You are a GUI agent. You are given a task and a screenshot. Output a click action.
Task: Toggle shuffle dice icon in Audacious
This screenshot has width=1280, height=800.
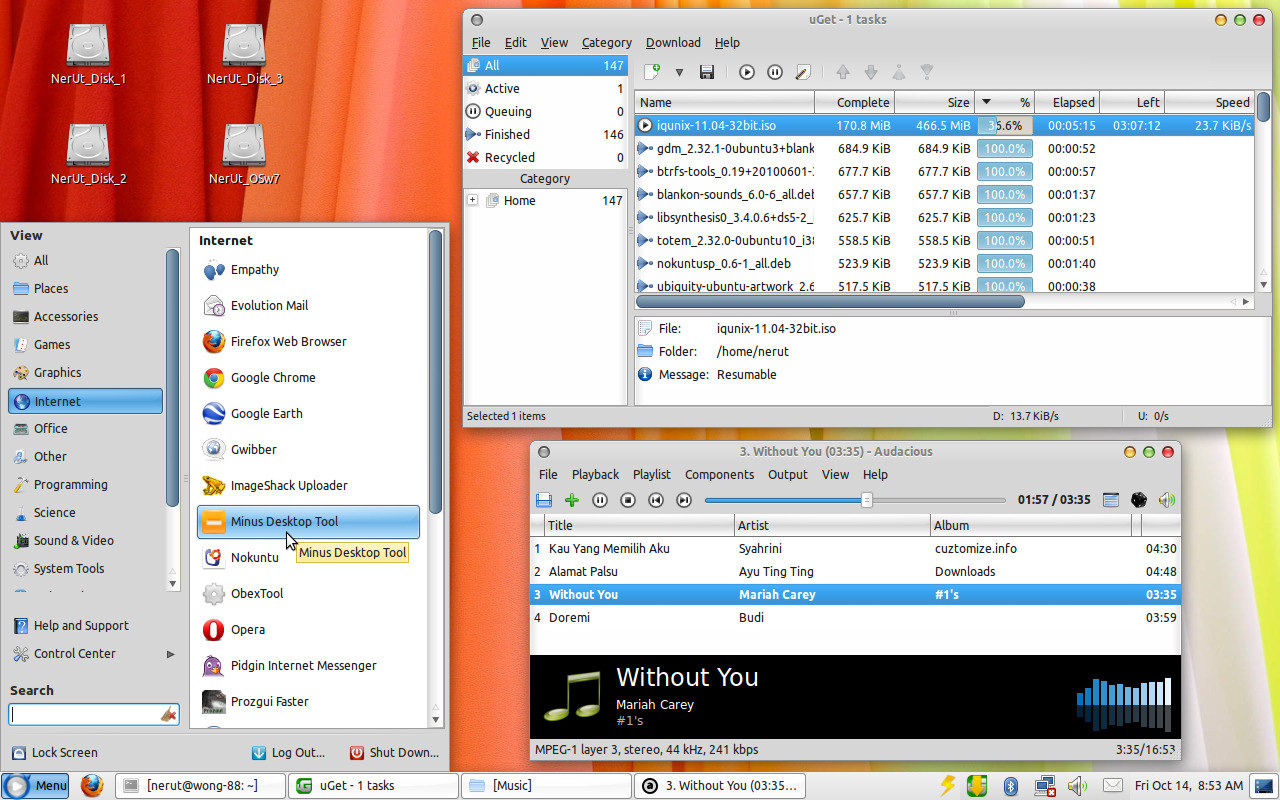click(x=1138, y=500)
